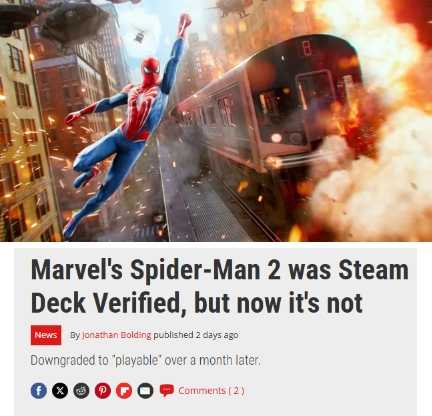Screen dimensions: 432x416
Task: Share the article via the email icon
Action: point(145,390)
